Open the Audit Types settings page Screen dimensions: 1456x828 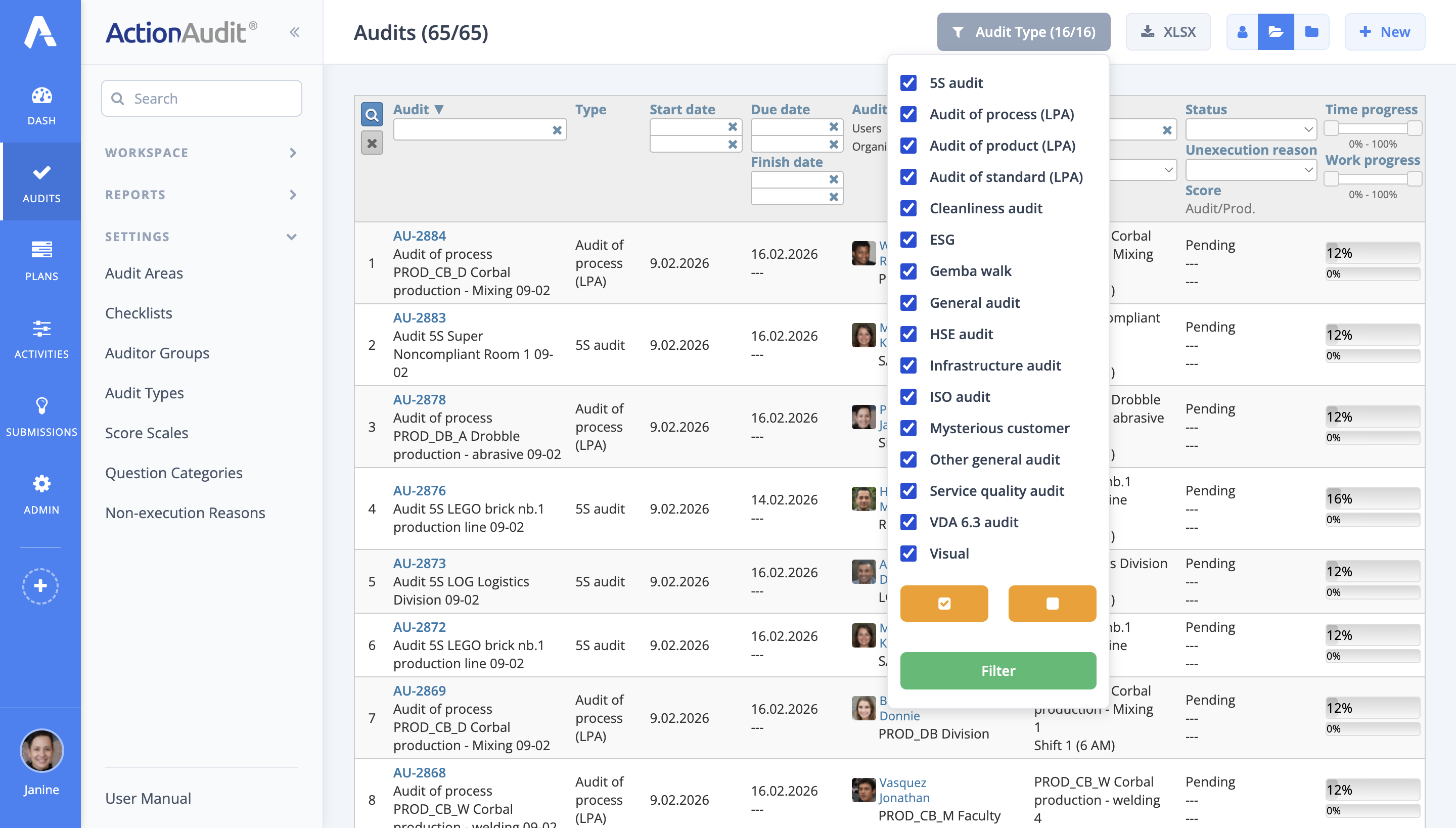pos(144,393)
